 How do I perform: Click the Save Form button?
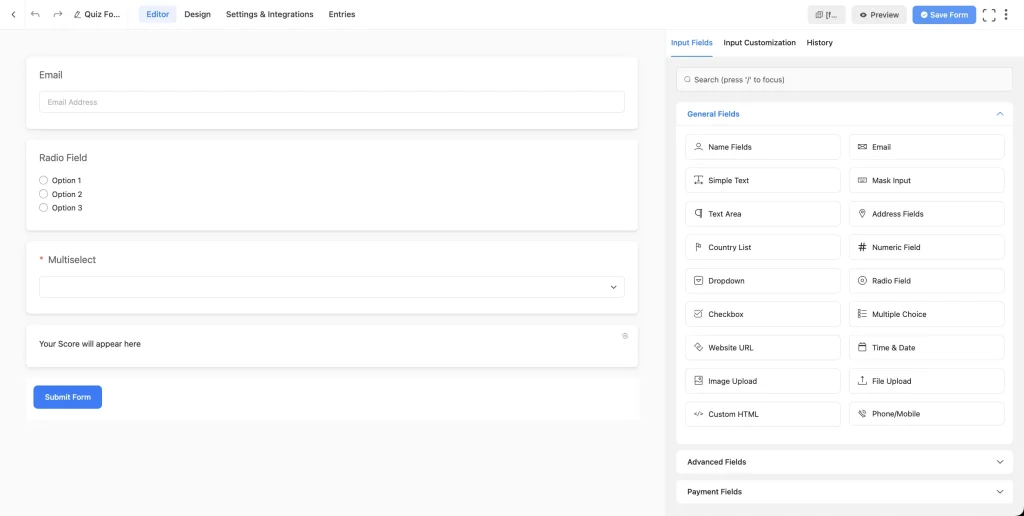pyautogui.click(x=944, y=15)
